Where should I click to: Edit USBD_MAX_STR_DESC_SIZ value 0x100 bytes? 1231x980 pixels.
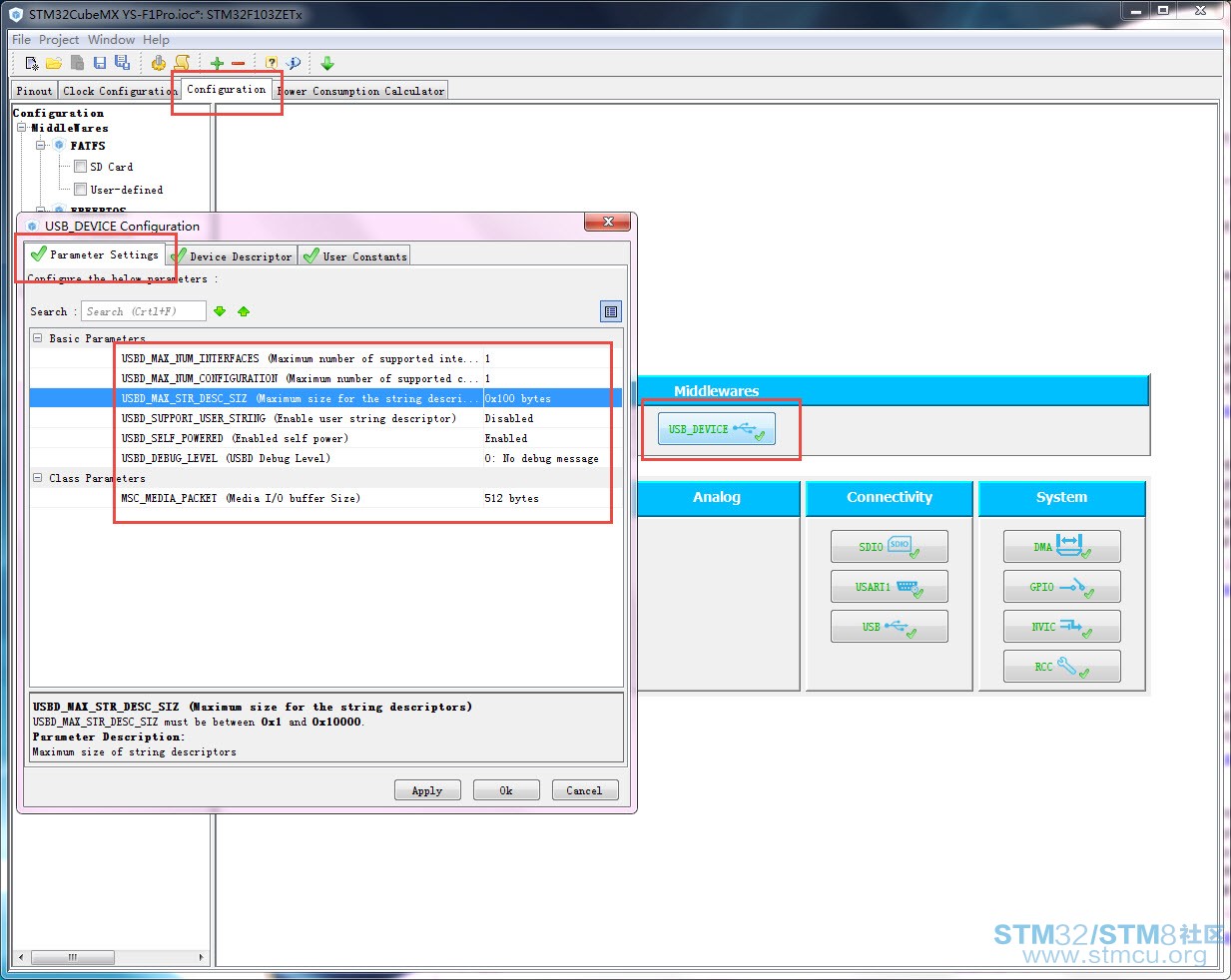pos(552,398)
